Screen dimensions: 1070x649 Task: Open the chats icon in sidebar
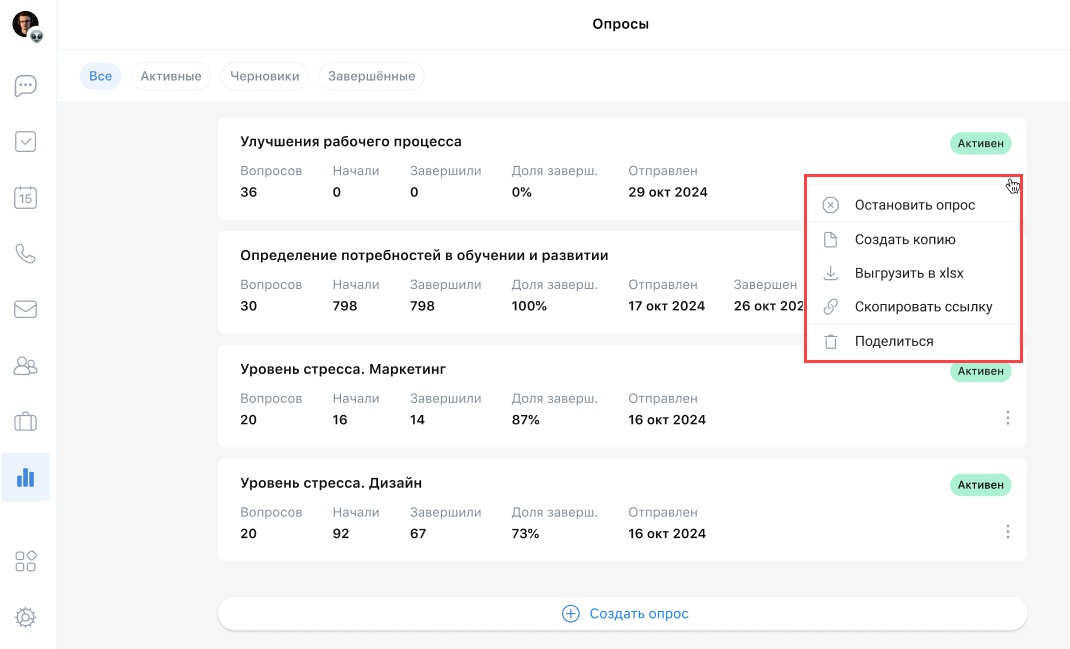[x=26, y=86]
